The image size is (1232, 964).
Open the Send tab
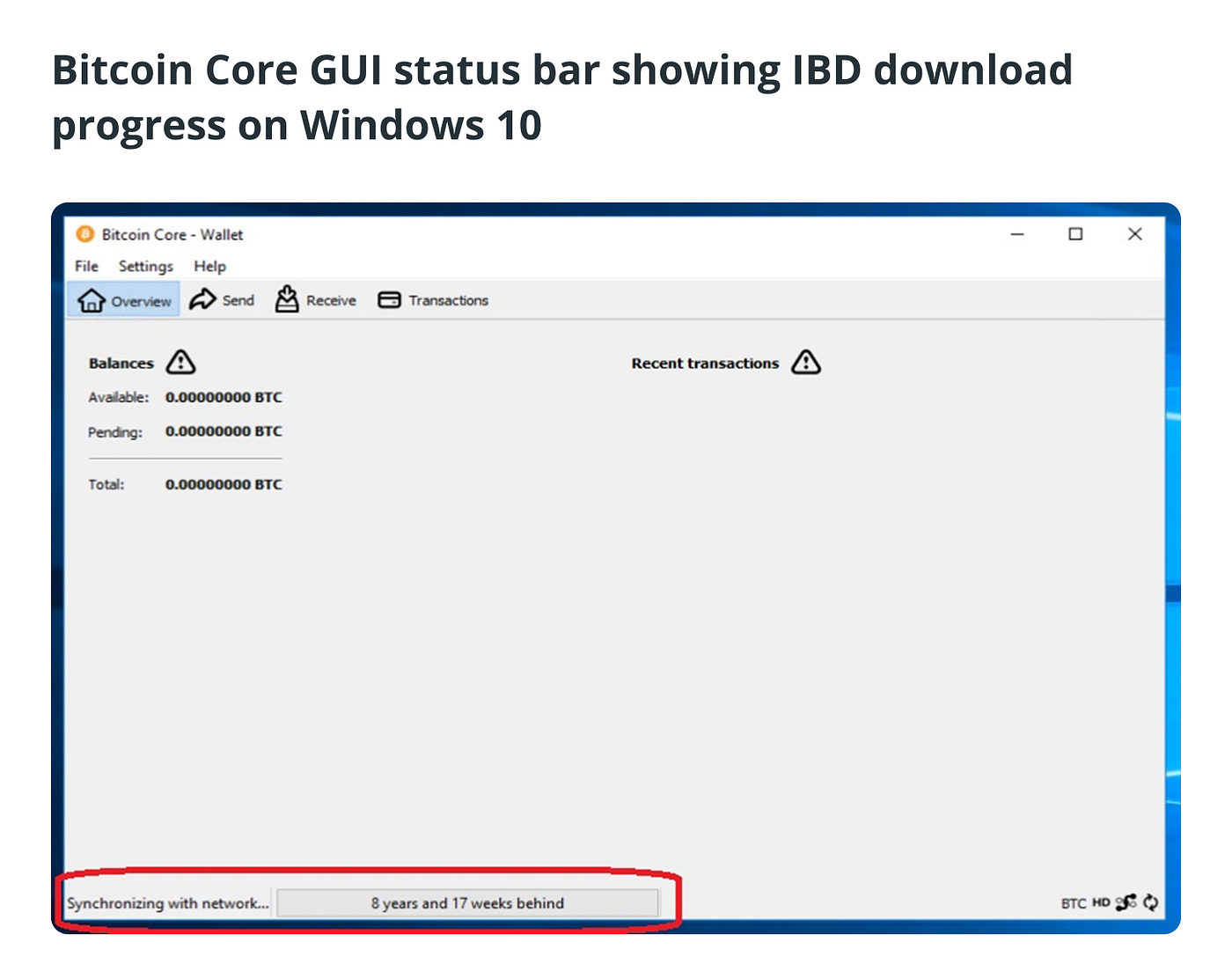(x=222, y=300)
